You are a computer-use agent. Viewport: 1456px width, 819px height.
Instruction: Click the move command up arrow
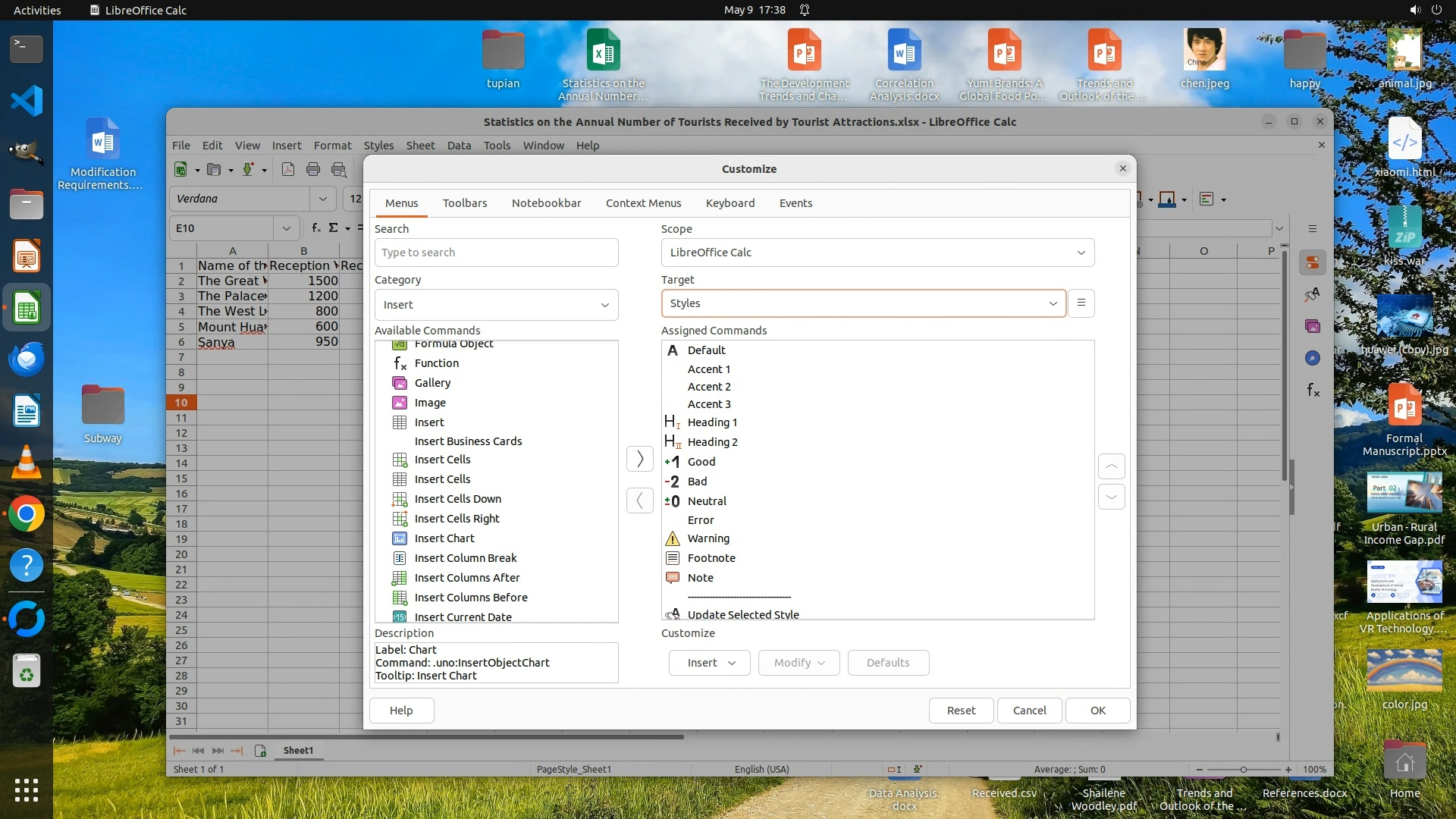1111,466
